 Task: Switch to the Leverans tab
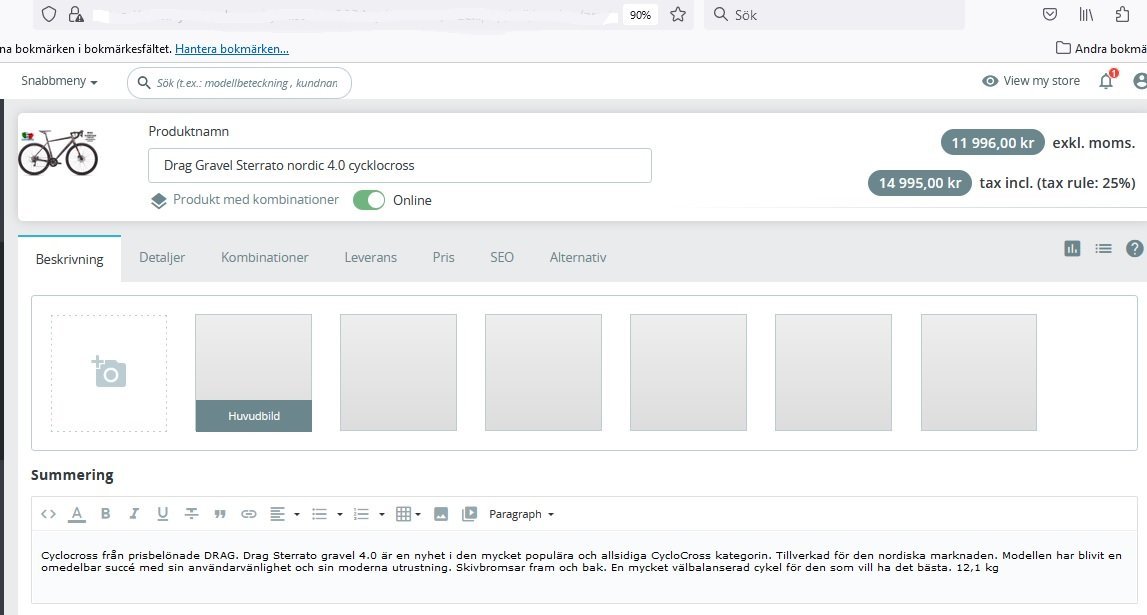(371, 257)
